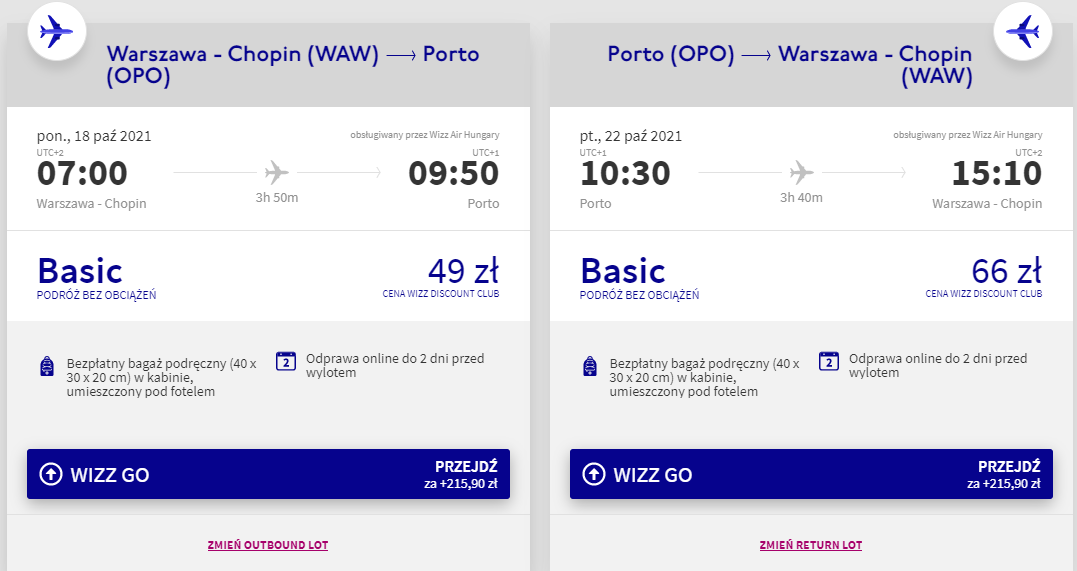Click the up-arrow icon on the return WIZZ GO button
This screenshot has width=1077, height=571.
(x=593, y=474)
